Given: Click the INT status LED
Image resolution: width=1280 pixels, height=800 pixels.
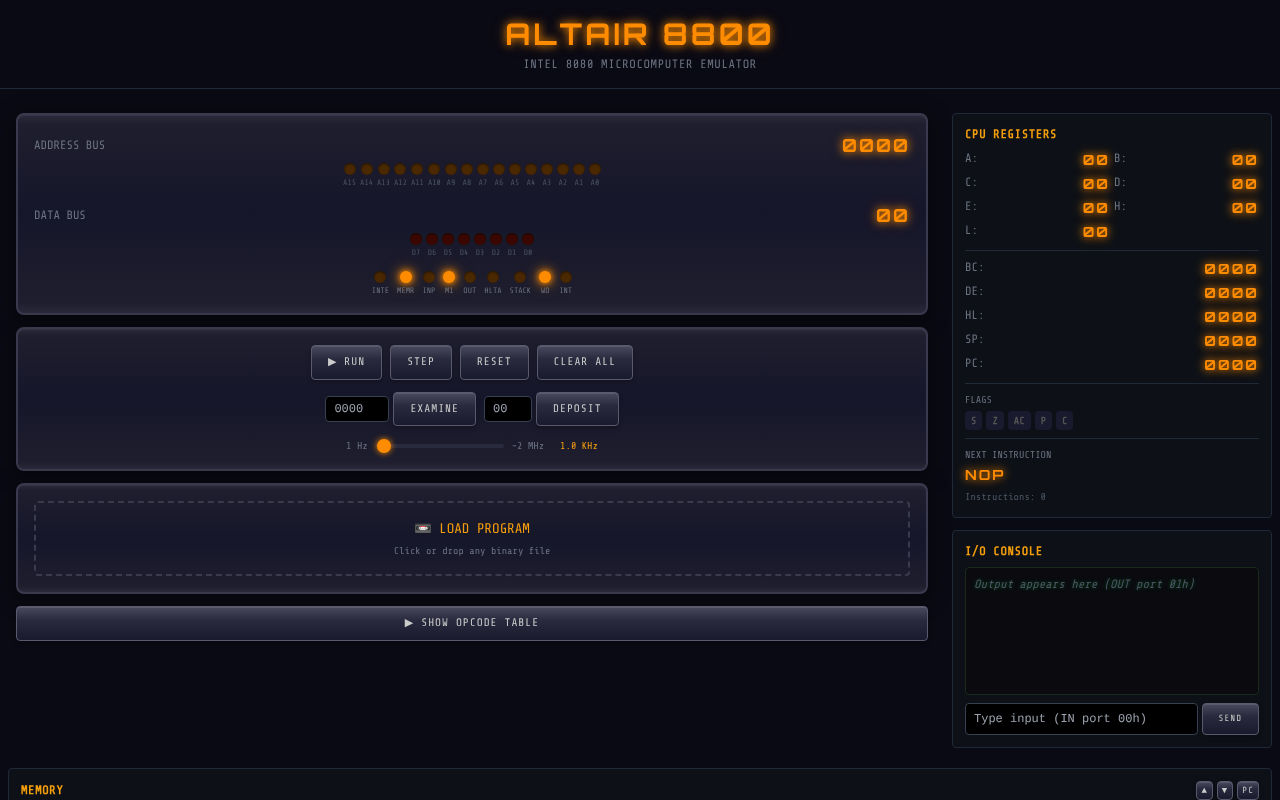Looking at the screenshot, I should 566,278.
